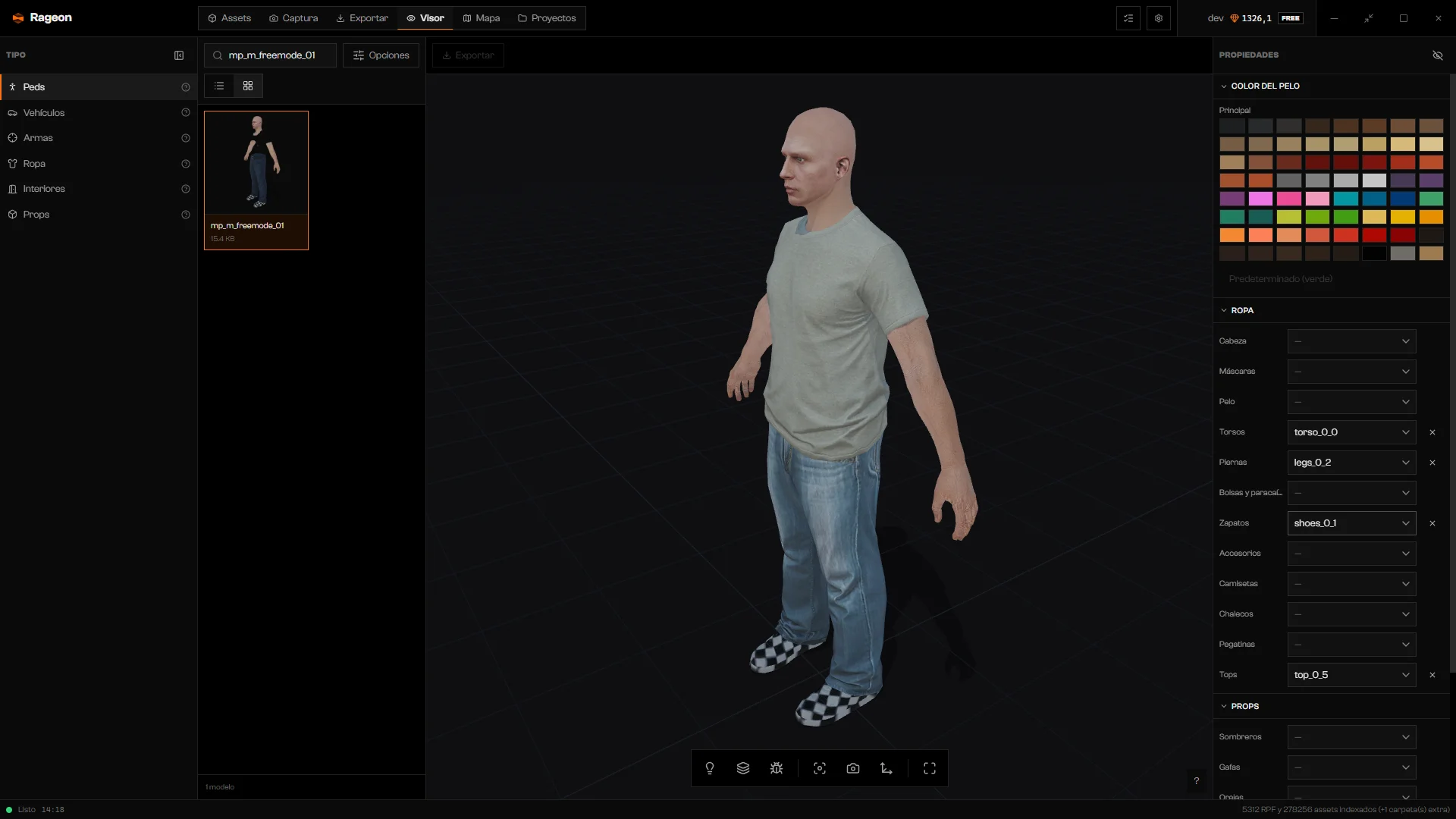1456x819 pixels.
Task: Switch to grid view mode
Action: point(248,86)
